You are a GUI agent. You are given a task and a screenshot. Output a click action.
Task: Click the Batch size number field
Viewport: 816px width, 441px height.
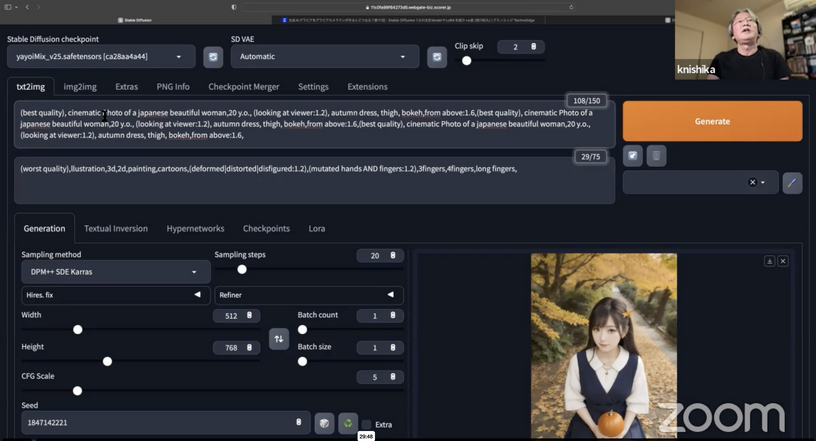(380, 348)
